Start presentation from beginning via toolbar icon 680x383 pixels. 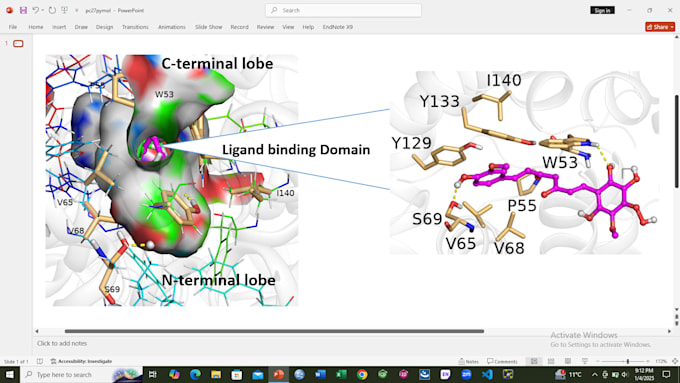(65, 10)
